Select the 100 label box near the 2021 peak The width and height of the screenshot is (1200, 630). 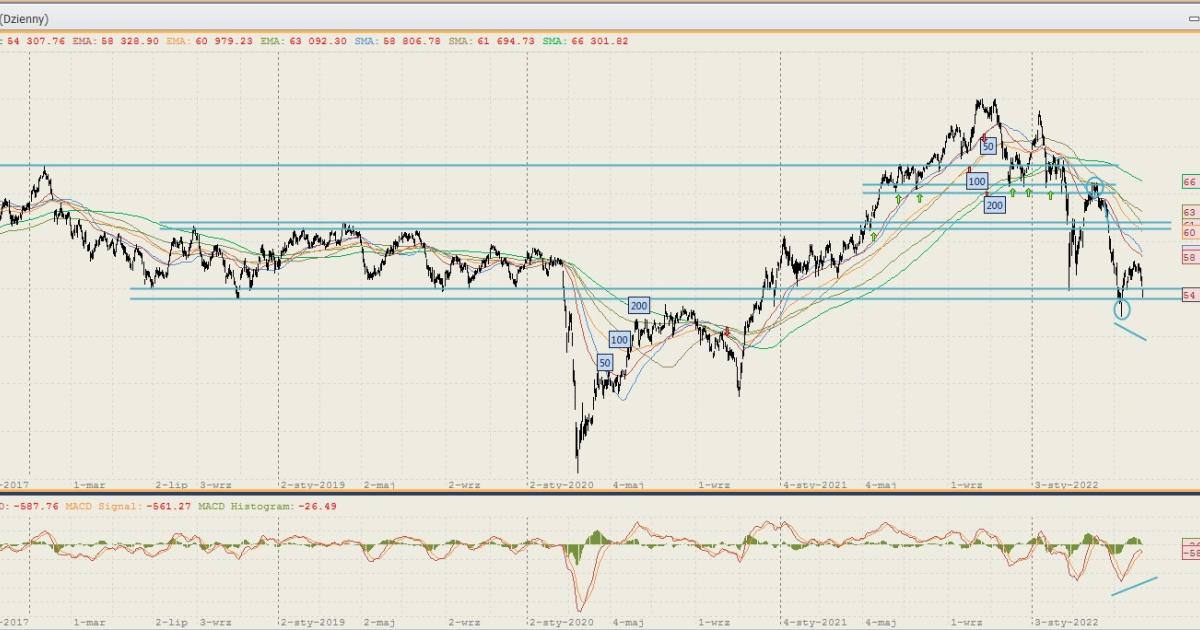tap(977, 181)
